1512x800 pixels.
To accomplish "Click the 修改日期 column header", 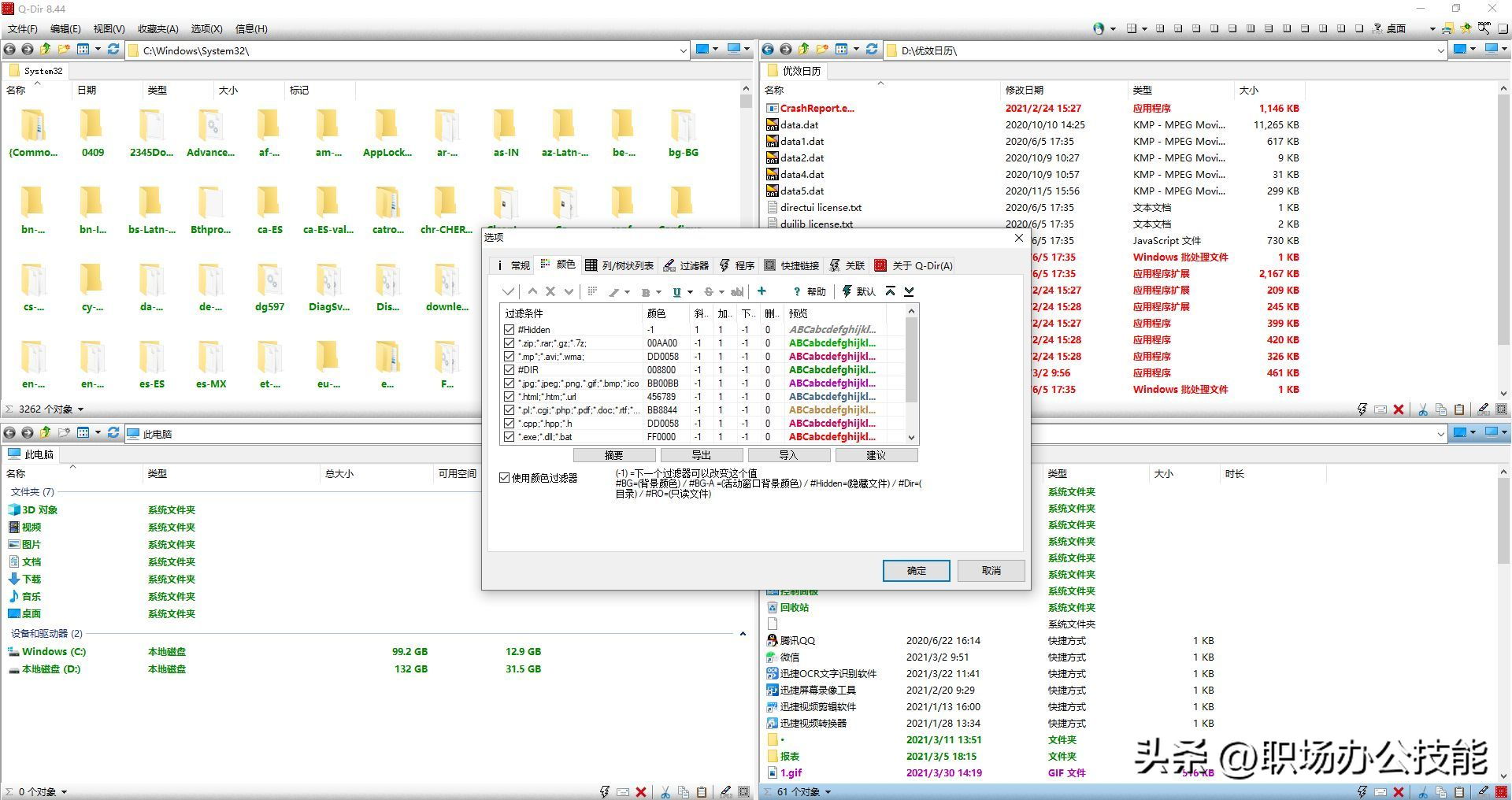I will [x=1024, y=90].
